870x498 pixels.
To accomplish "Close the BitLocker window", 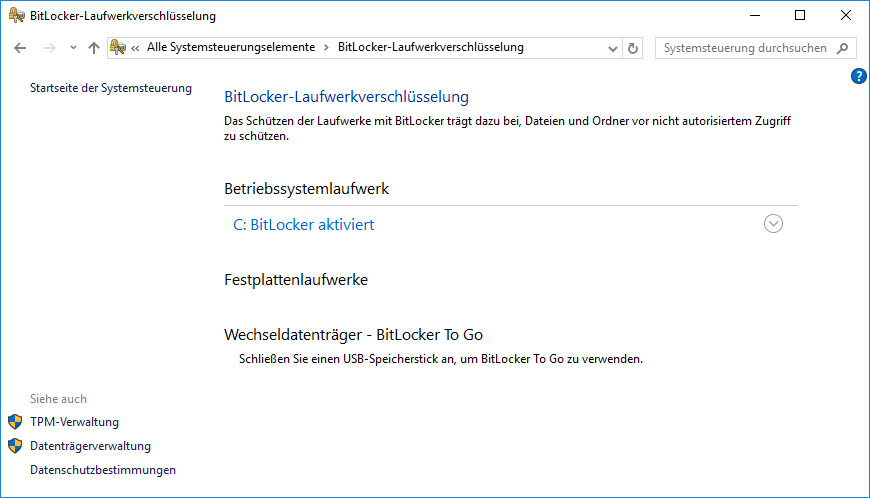I will click(846, 16).
